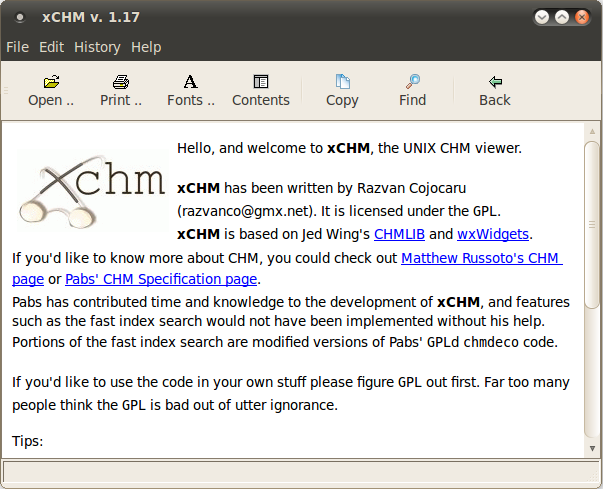Follow the wxWidgets link
603x489 pixels.
pos(493,234)
